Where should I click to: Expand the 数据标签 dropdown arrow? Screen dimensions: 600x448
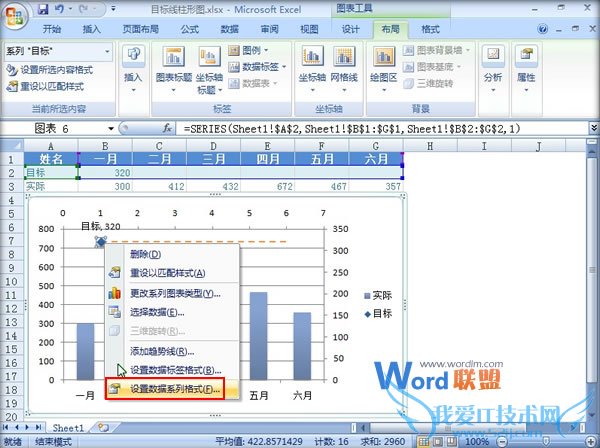click(x=284, y=67)
